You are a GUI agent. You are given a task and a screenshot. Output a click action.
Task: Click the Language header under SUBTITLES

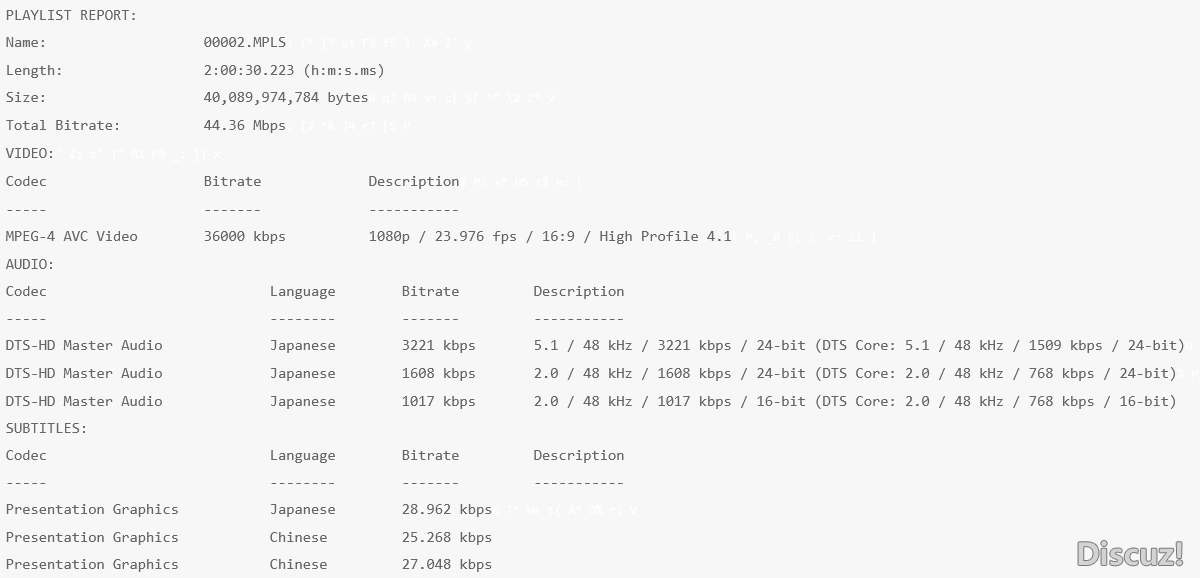coord(302,455)
